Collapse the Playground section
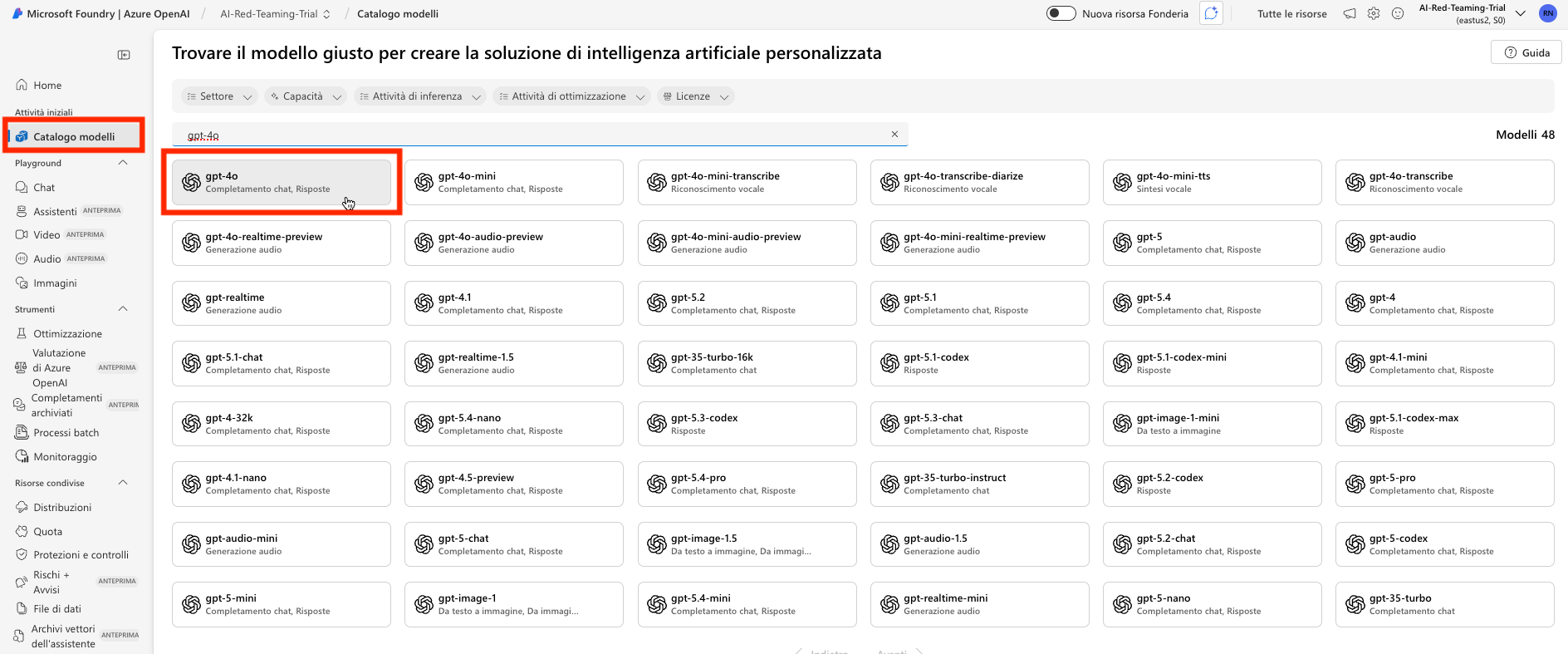1568x654 pixels. pos(123,163)
